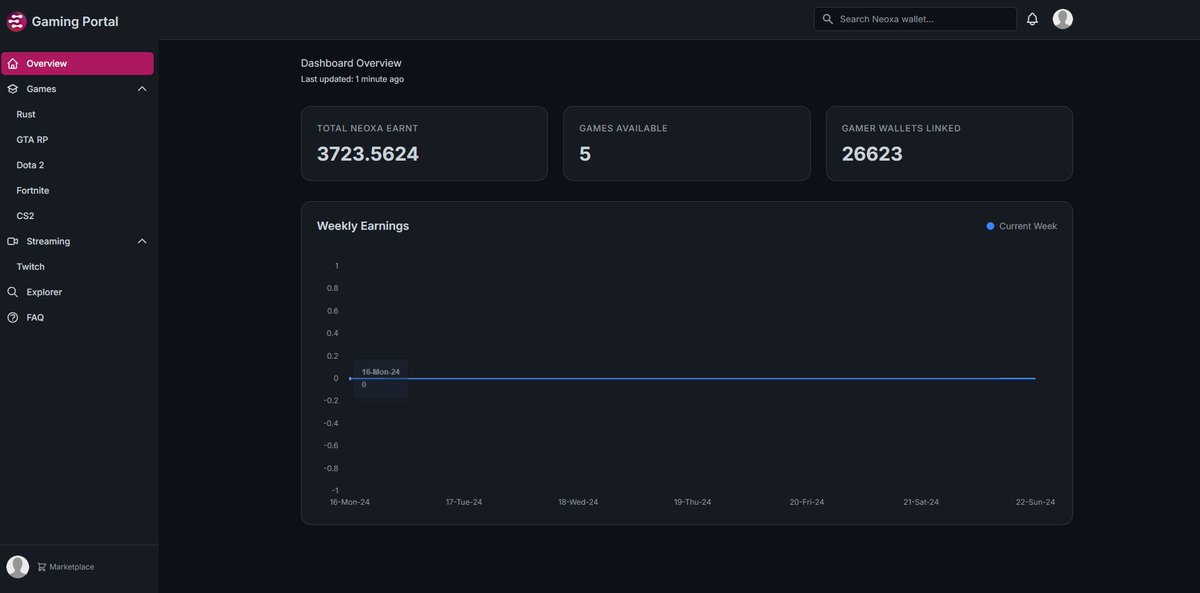
Task: Select the Twitch menu entry
Action: tap(31, 264)
